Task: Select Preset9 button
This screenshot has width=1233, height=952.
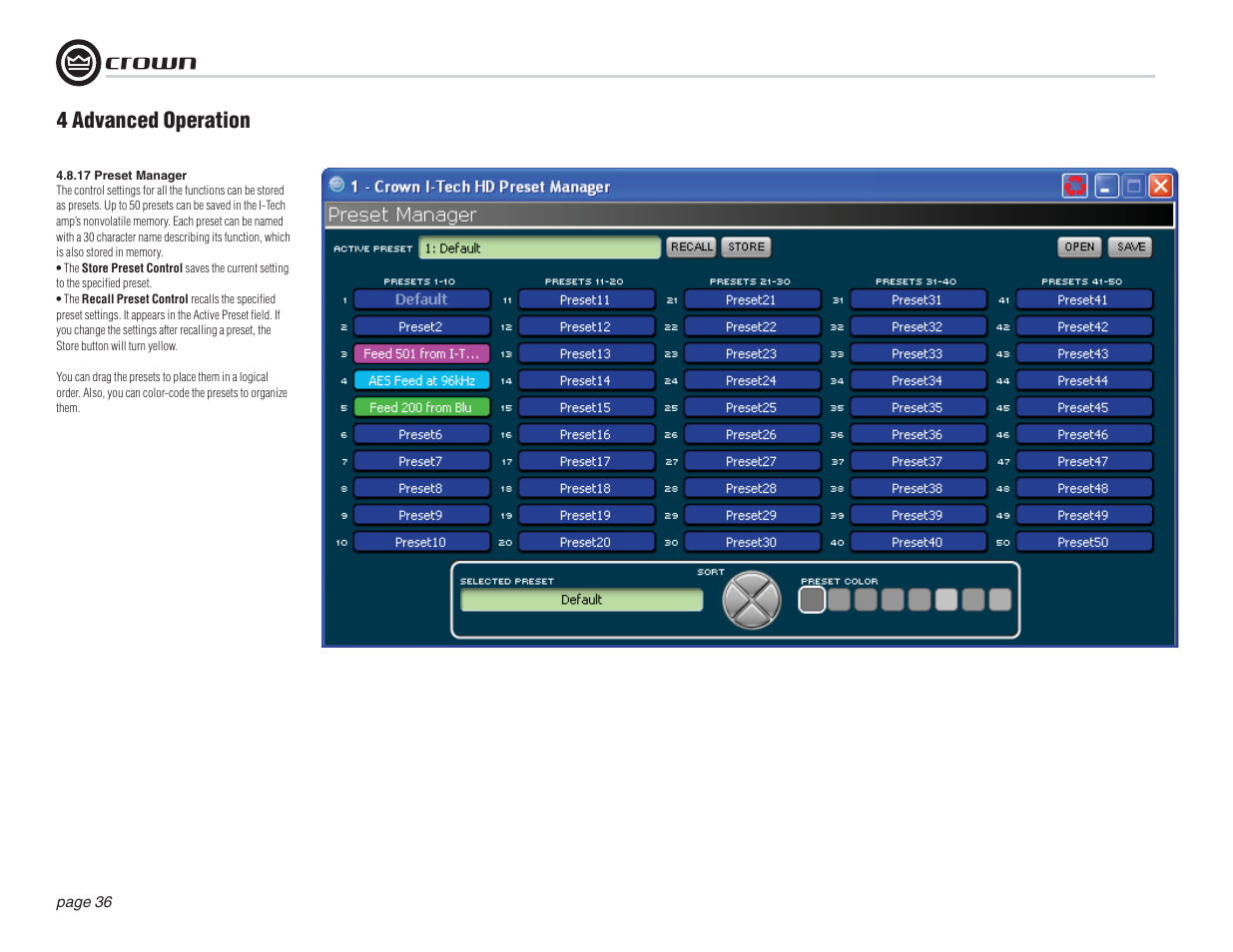Action: [x=421, y=515]
